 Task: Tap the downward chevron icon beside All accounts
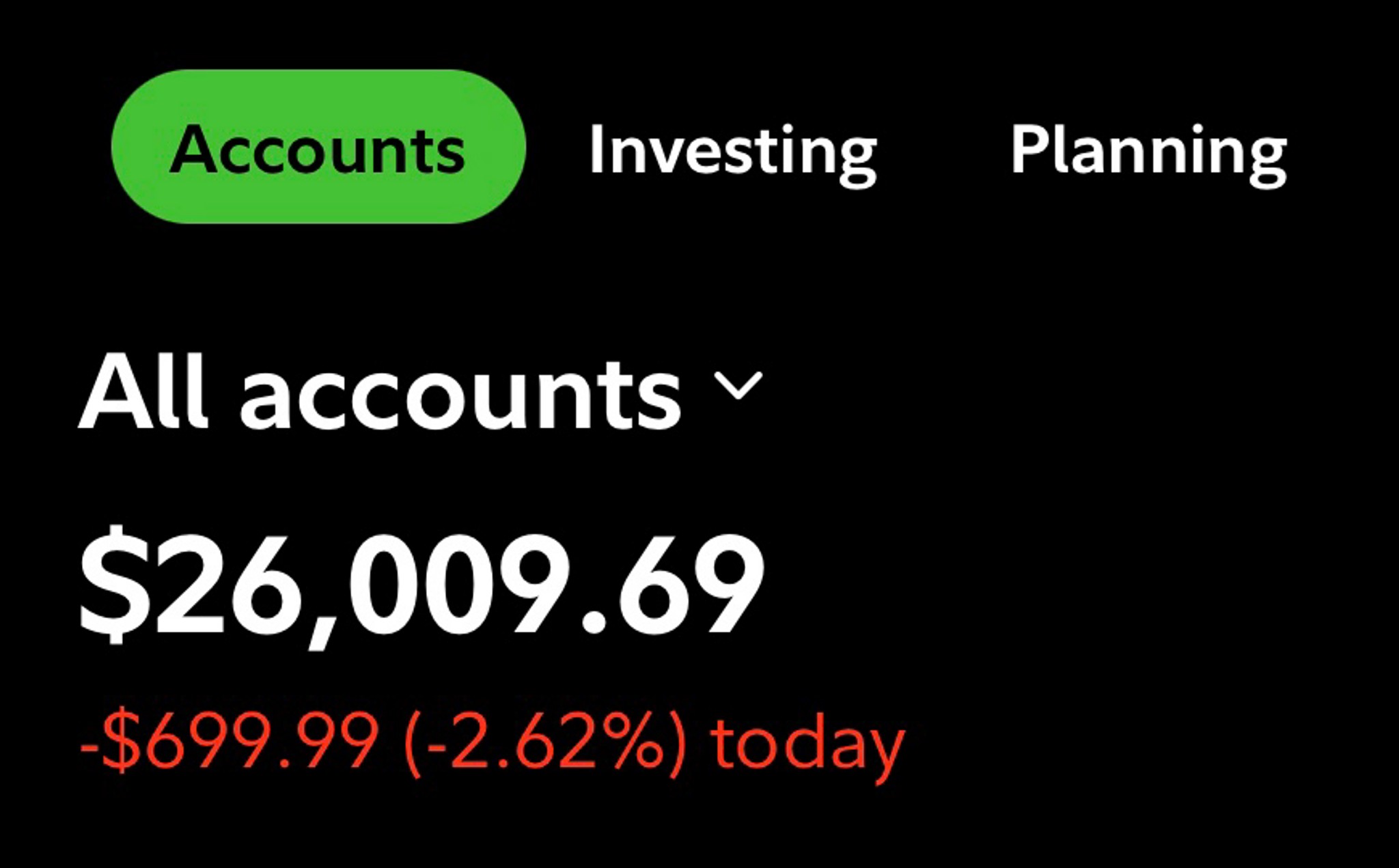coord(738,385)
